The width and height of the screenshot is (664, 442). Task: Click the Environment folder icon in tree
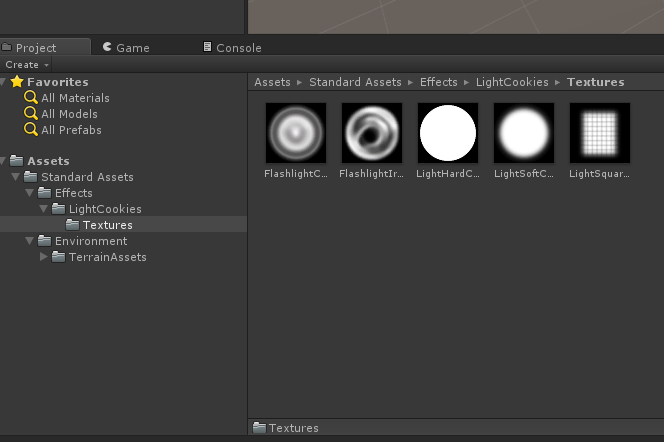pos(44,241)
